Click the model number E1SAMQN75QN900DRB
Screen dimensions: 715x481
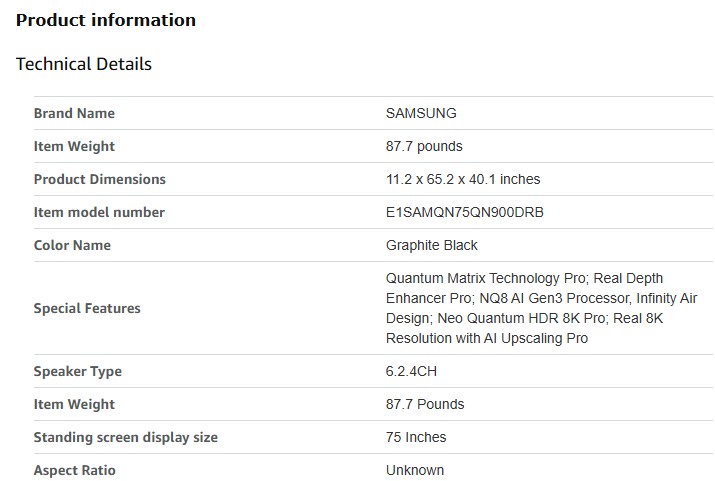click(x=465, y=213)
